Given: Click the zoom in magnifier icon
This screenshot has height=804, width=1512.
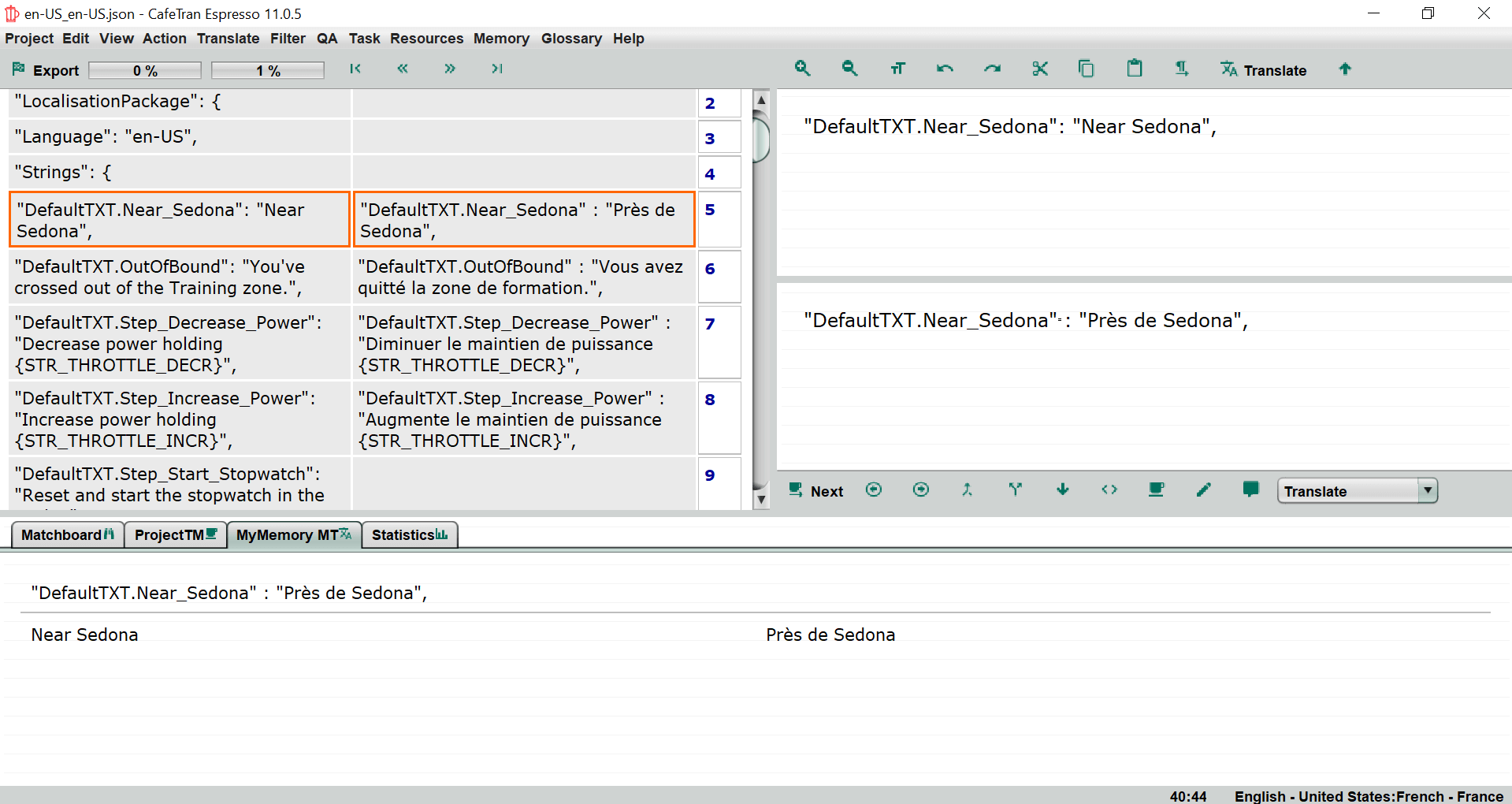Looking at the screenshot, I should 802,69.
